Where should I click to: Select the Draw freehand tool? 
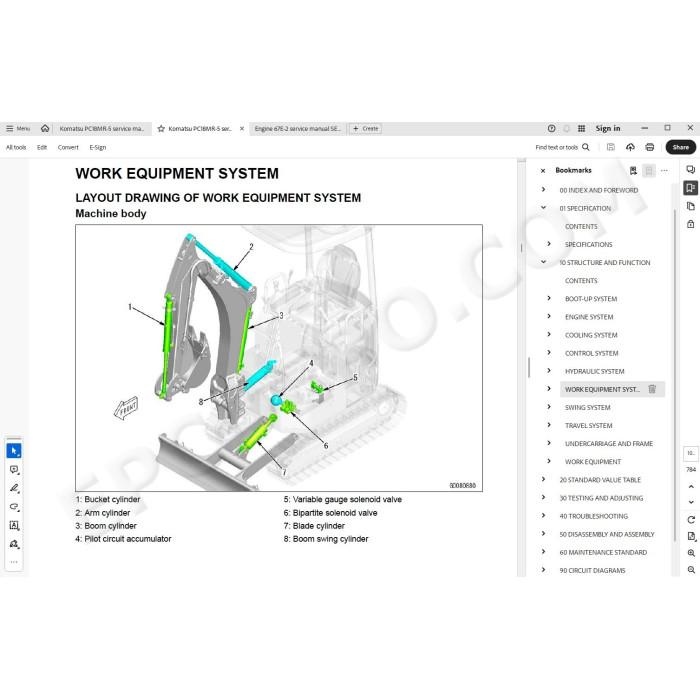click(x=14, y=507)
